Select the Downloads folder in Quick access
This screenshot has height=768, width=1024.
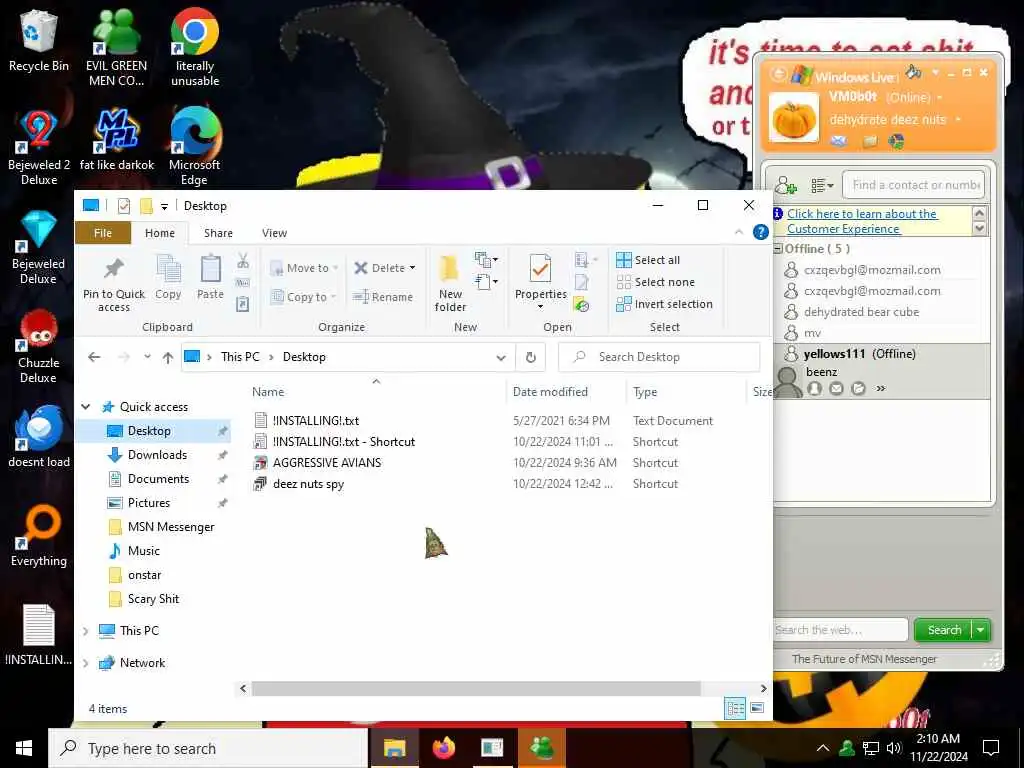[157, 455]
